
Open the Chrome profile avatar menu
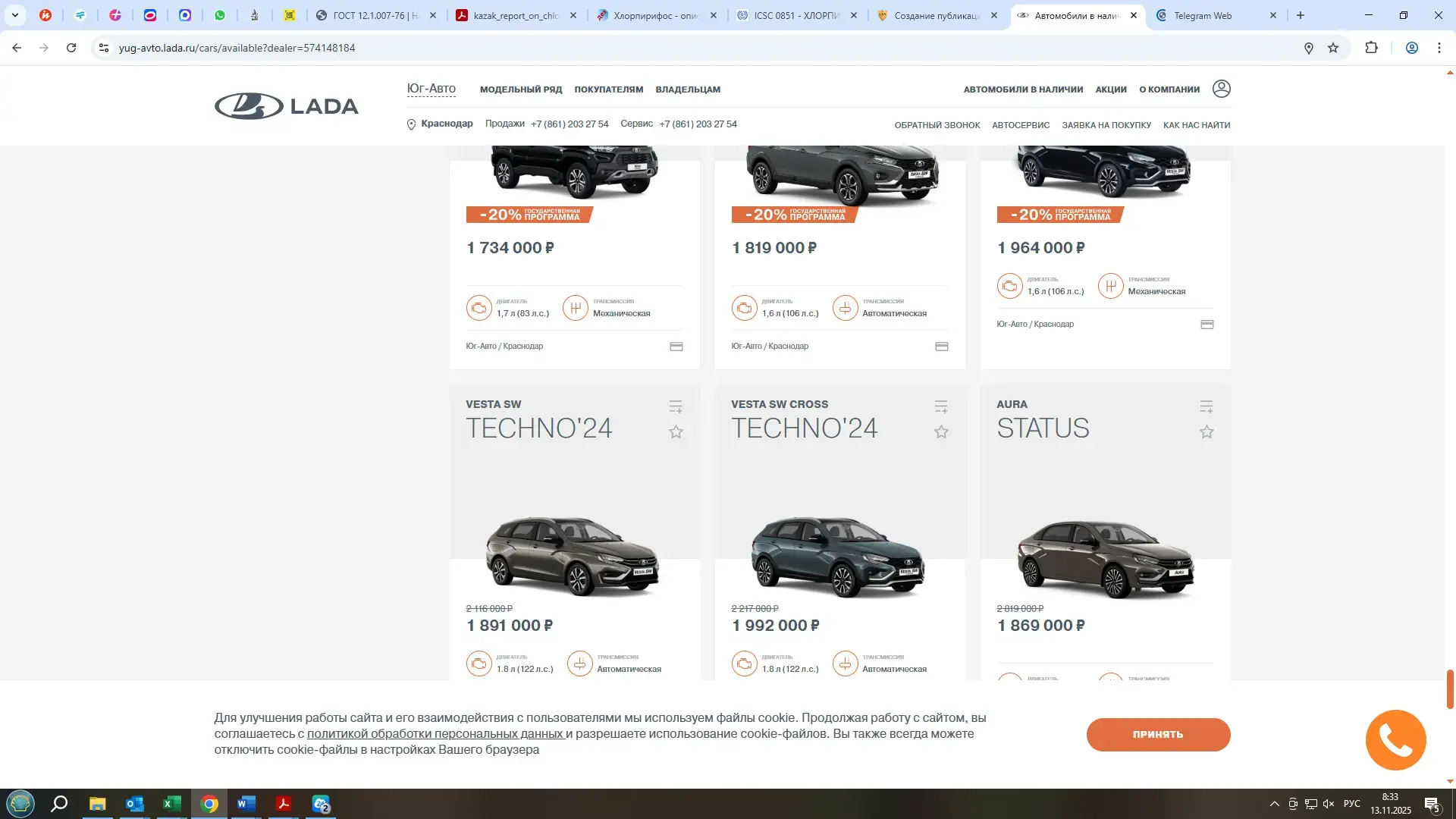point(1411,47)
